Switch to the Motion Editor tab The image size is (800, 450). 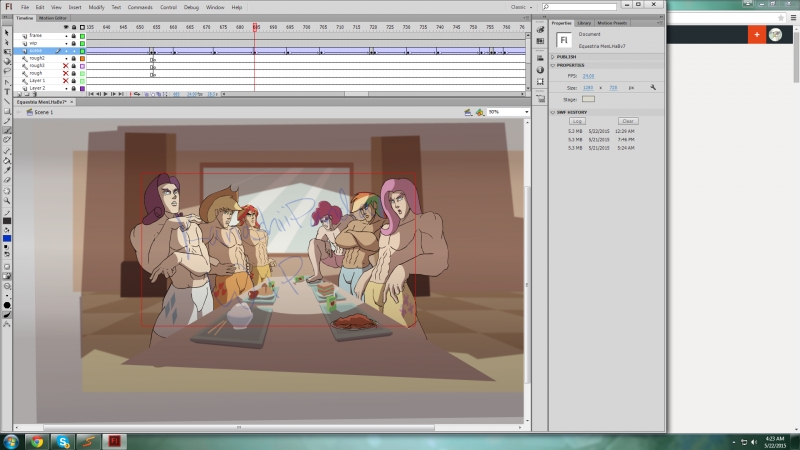click(x=53, y=18)
